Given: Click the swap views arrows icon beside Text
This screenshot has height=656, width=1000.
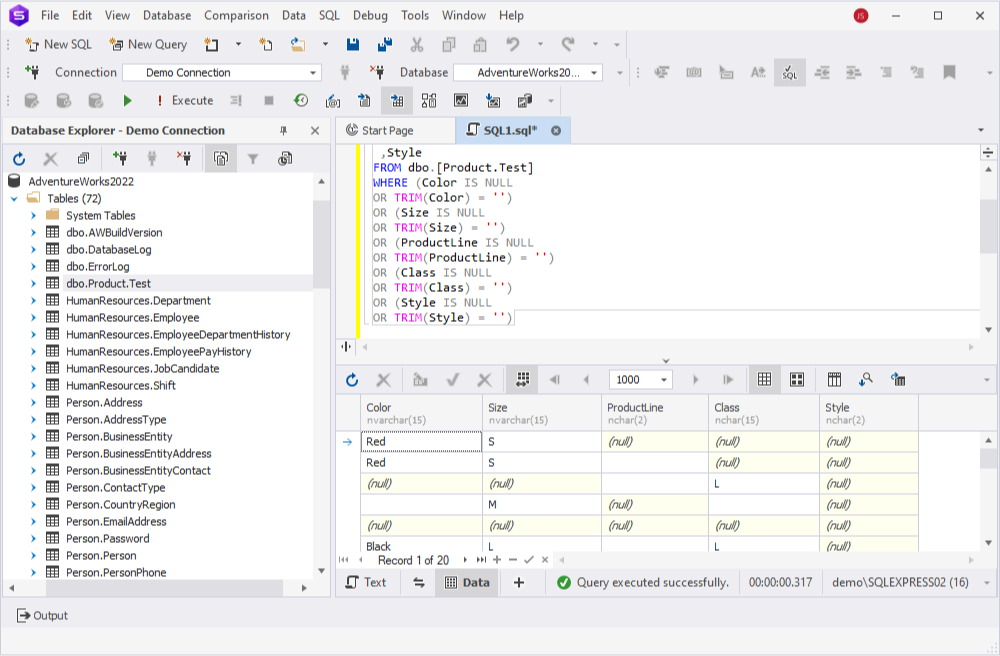Looking at the screenshot, I should 419,582.
